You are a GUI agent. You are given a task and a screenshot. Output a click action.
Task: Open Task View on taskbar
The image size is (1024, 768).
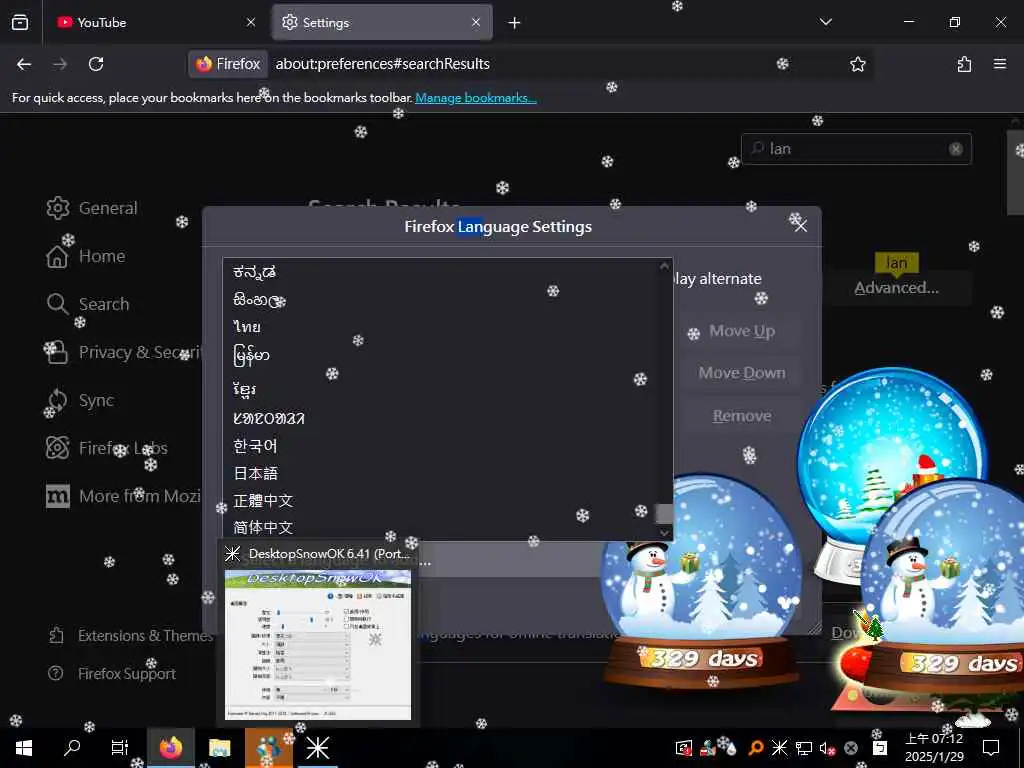tap(120, 748)
